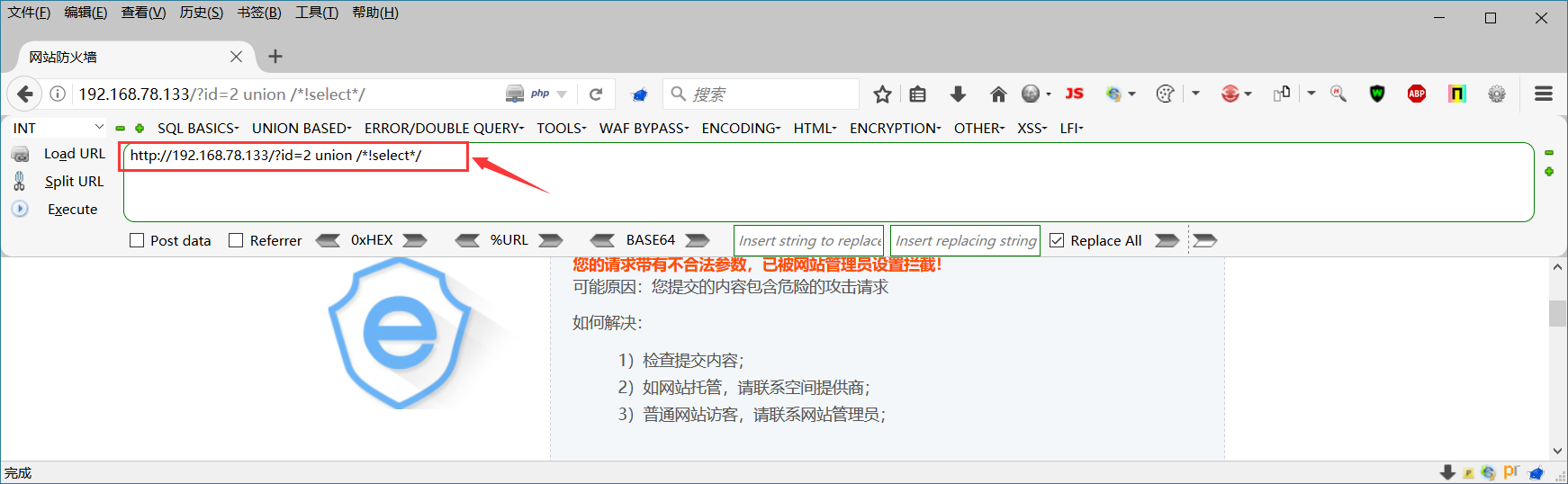Click the red JS toggle icon
This screenshot has height=484, width=1568.
(x=1074, y=94)
